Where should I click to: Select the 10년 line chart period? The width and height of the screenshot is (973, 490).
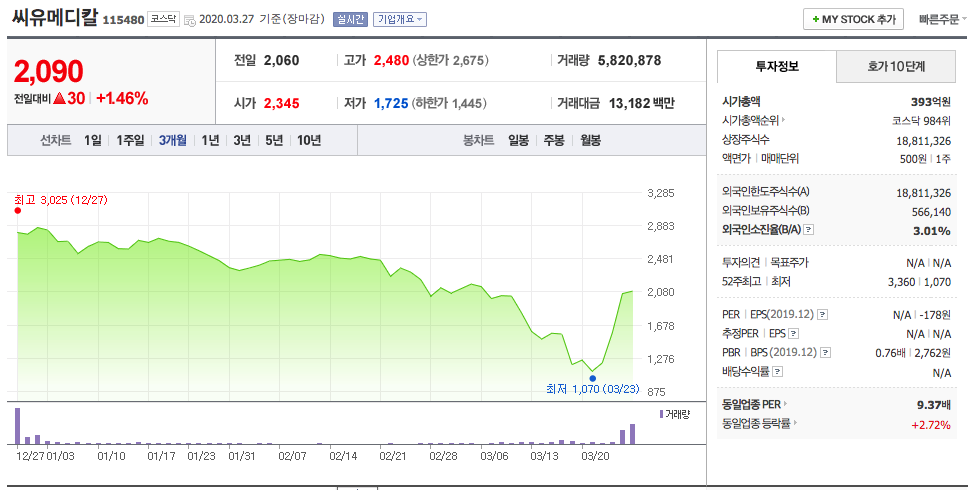point(309,141)
